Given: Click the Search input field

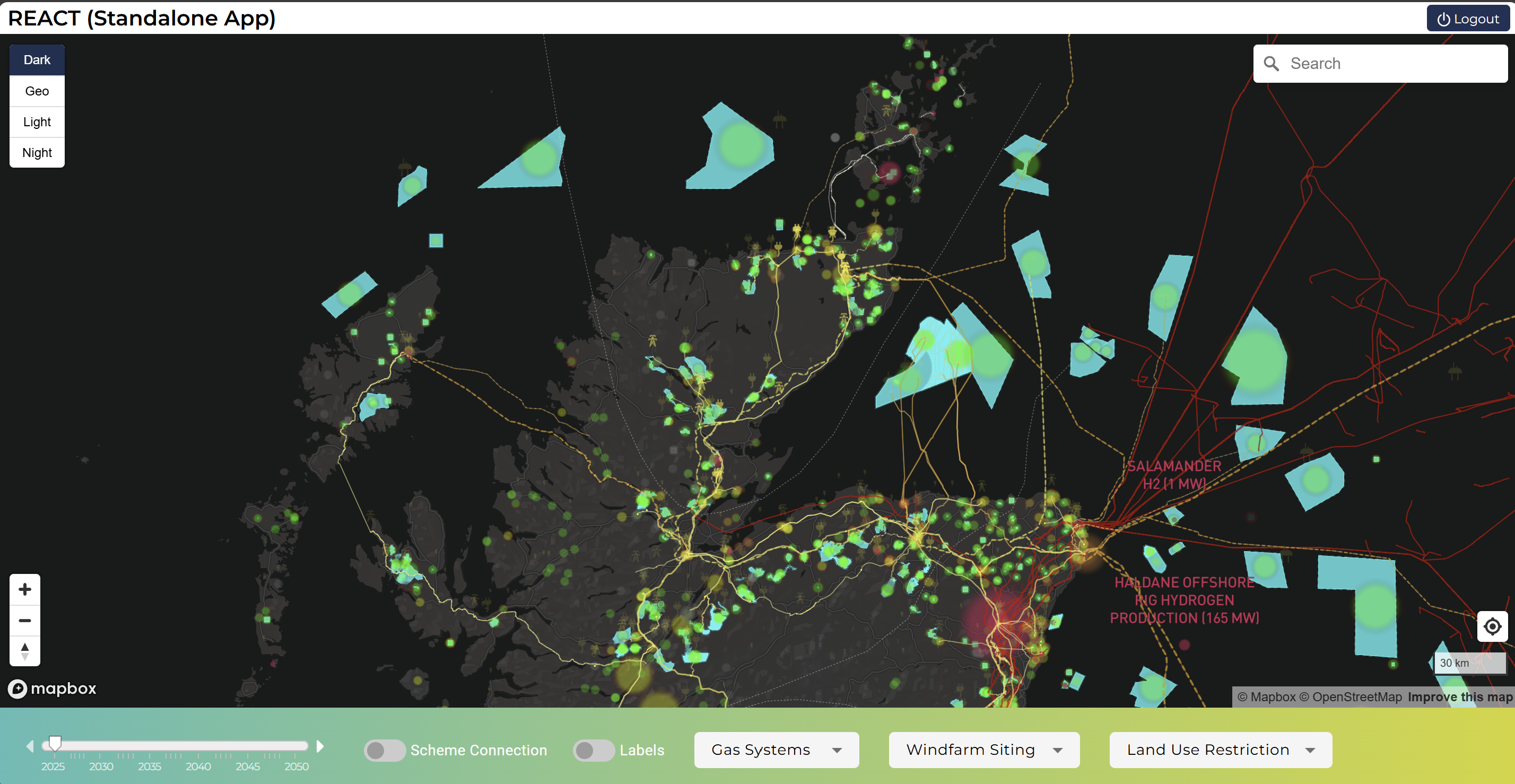Looking at the screenshot, I should coord(1380,64).
